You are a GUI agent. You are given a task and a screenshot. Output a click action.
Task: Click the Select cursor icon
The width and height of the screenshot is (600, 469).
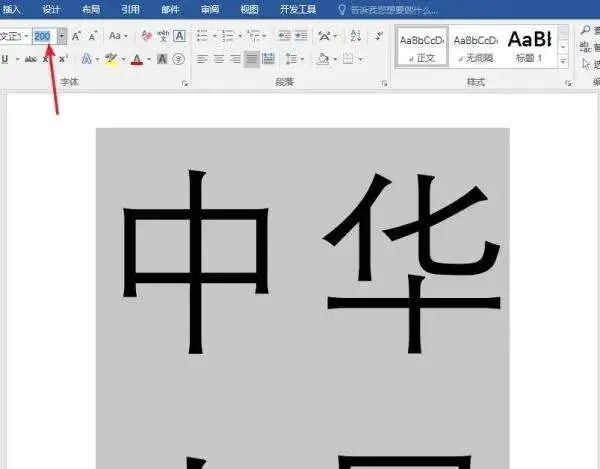(586, 64)
